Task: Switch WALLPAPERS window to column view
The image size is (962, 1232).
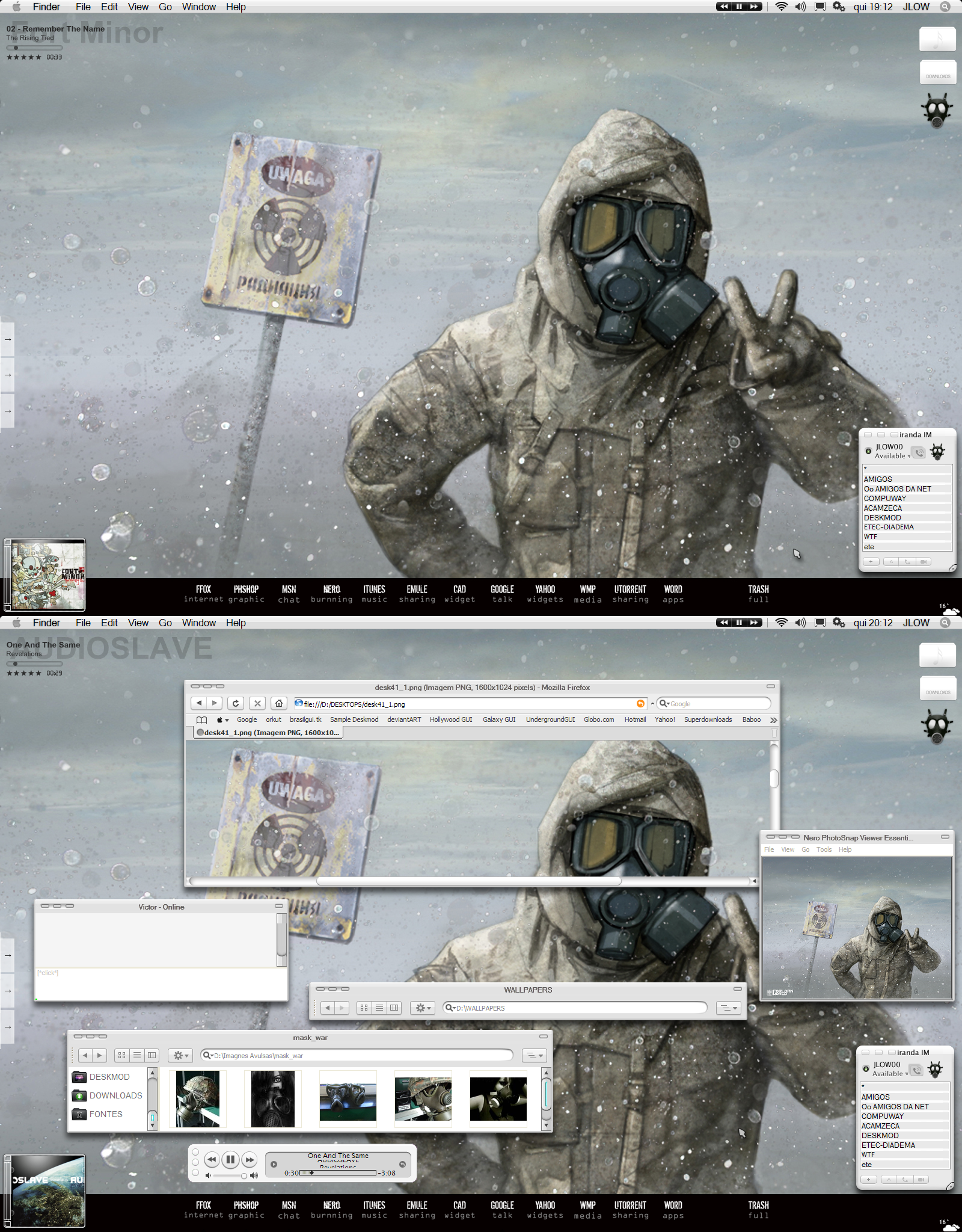Action: pyautogui.click(x=394, y=1008)
